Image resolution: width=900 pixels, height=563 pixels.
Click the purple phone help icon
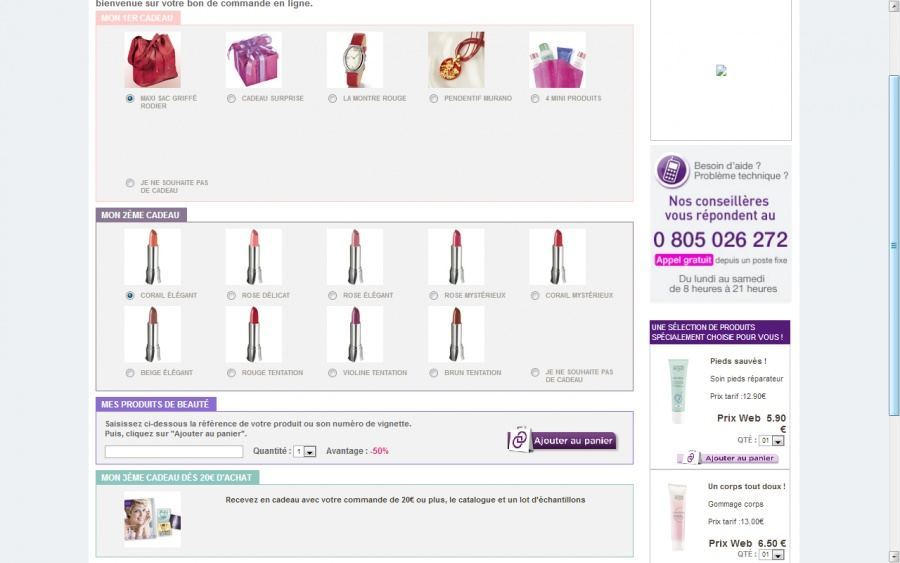pyautogui.click(x=672, y=171)
